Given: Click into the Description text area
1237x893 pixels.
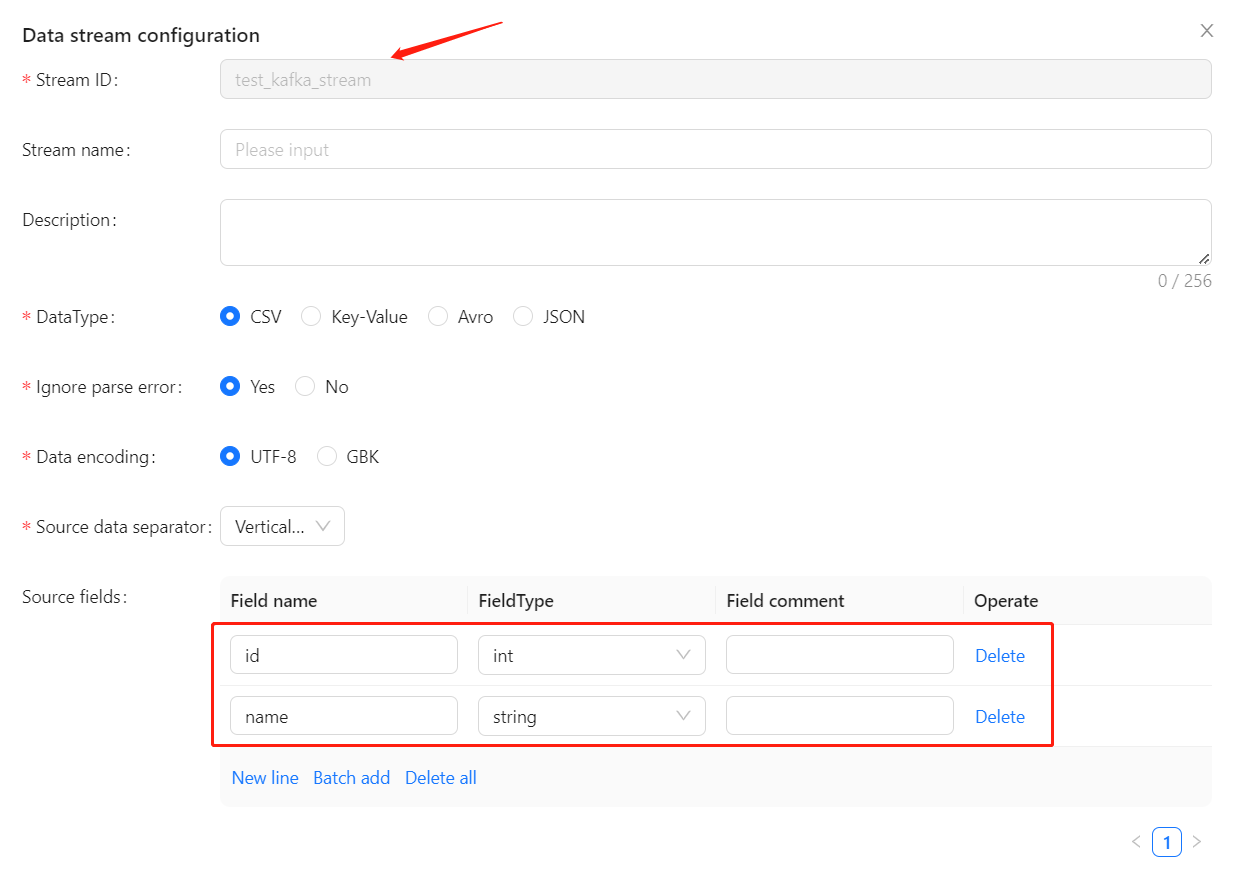Looking at the screenshot, I should [715, 232].
